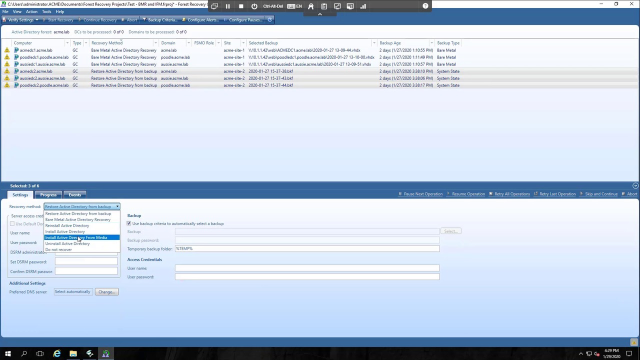Image resolution: width=640 pixels, height=360 pixels.
Task: Open the Tools menu
Action: pyautogui.click(x=47, y=12)
